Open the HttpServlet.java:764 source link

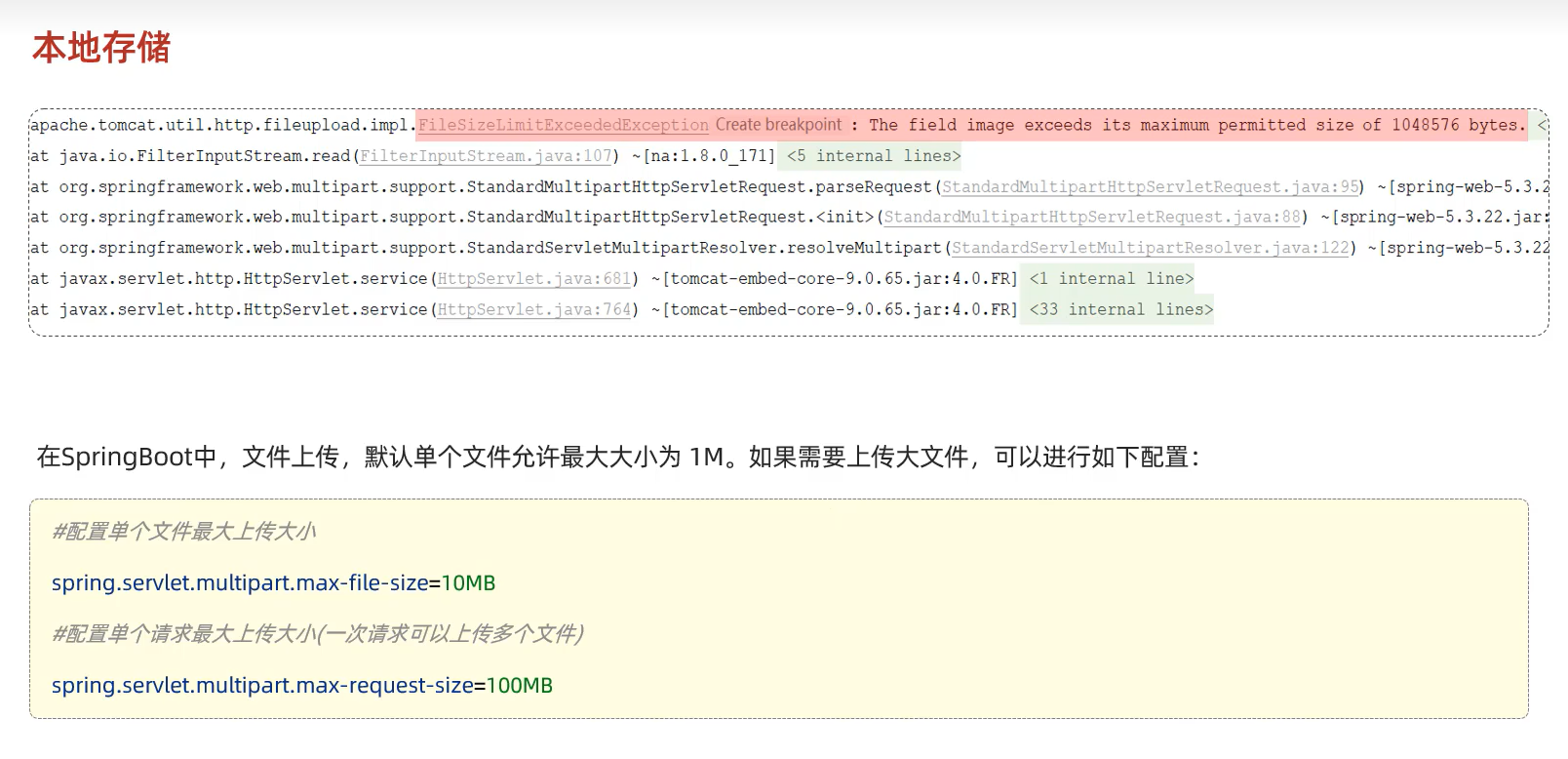[x=534, y=309]
